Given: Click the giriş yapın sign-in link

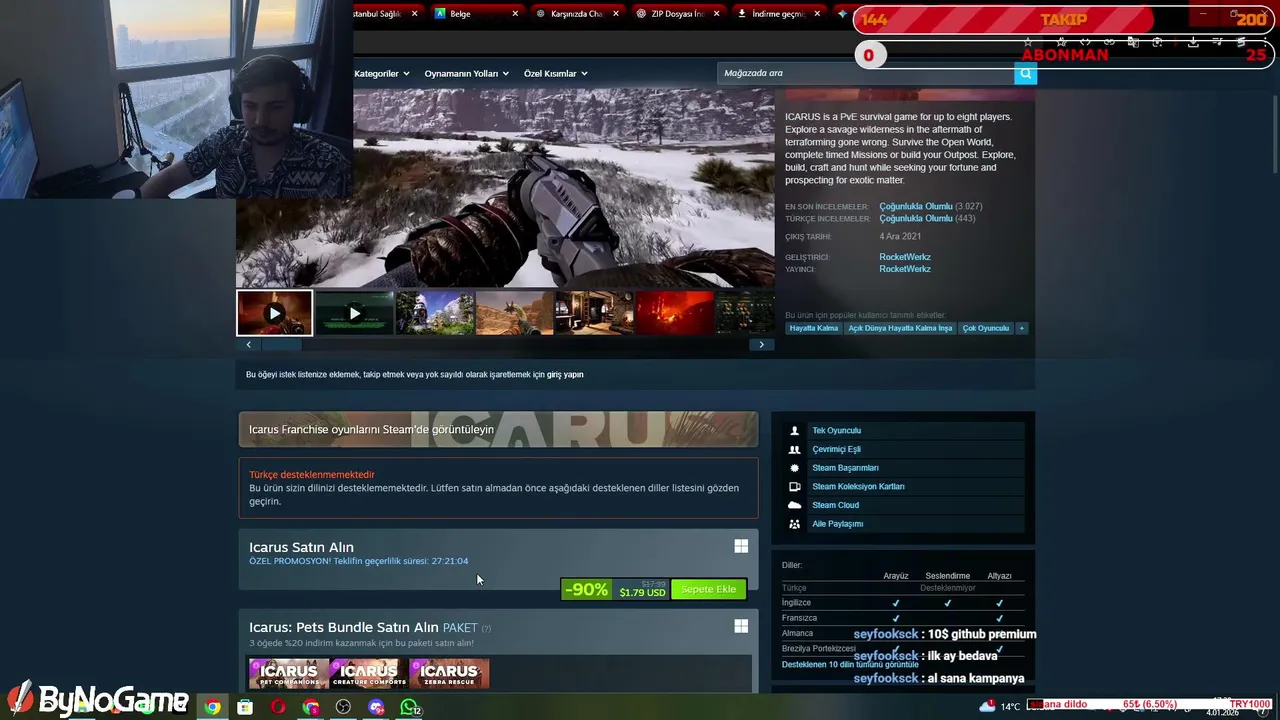Looking at the screenshot, I should [565, 374].
